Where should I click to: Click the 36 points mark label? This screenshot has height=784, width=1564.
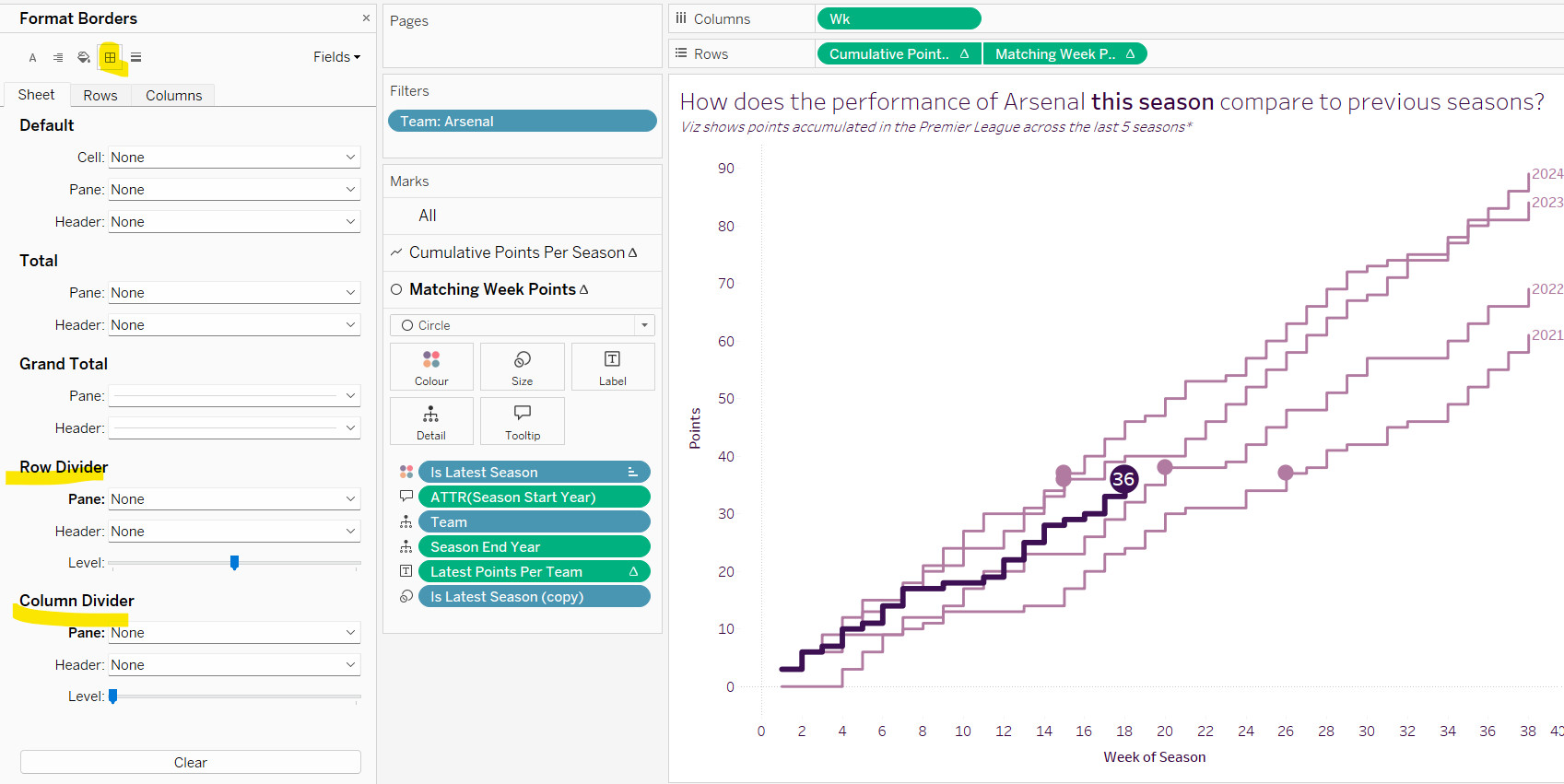(1123, 479)
